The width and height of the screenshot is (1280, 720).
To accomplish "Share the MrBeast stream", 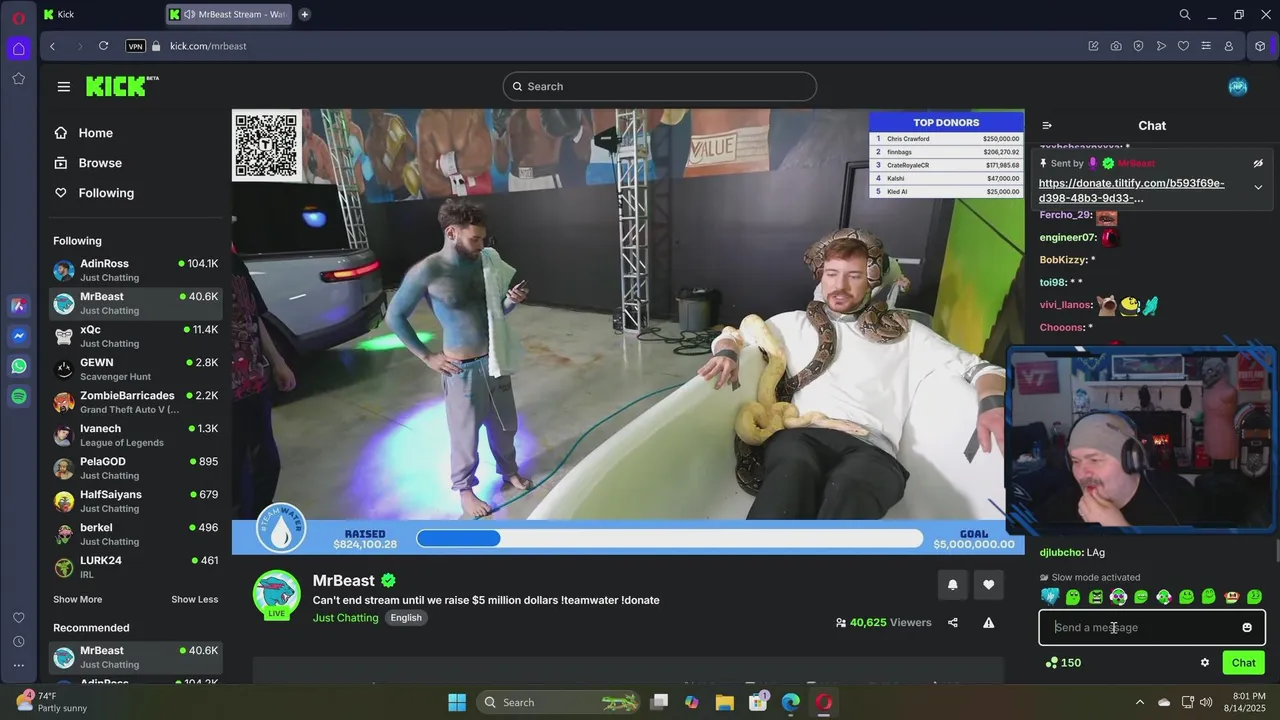I will [953, 622].
